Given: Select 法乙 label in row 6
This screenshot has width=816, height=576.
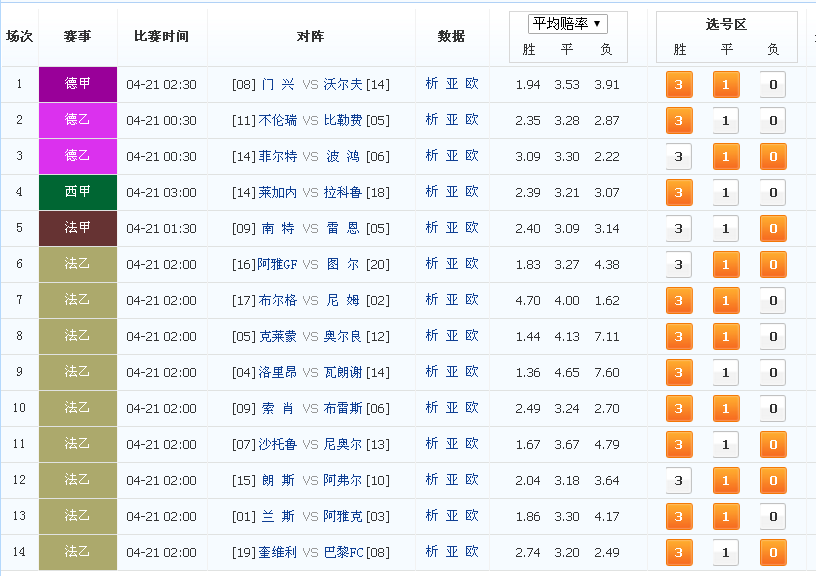Looking at the screenshot, I should pos(78,264).
